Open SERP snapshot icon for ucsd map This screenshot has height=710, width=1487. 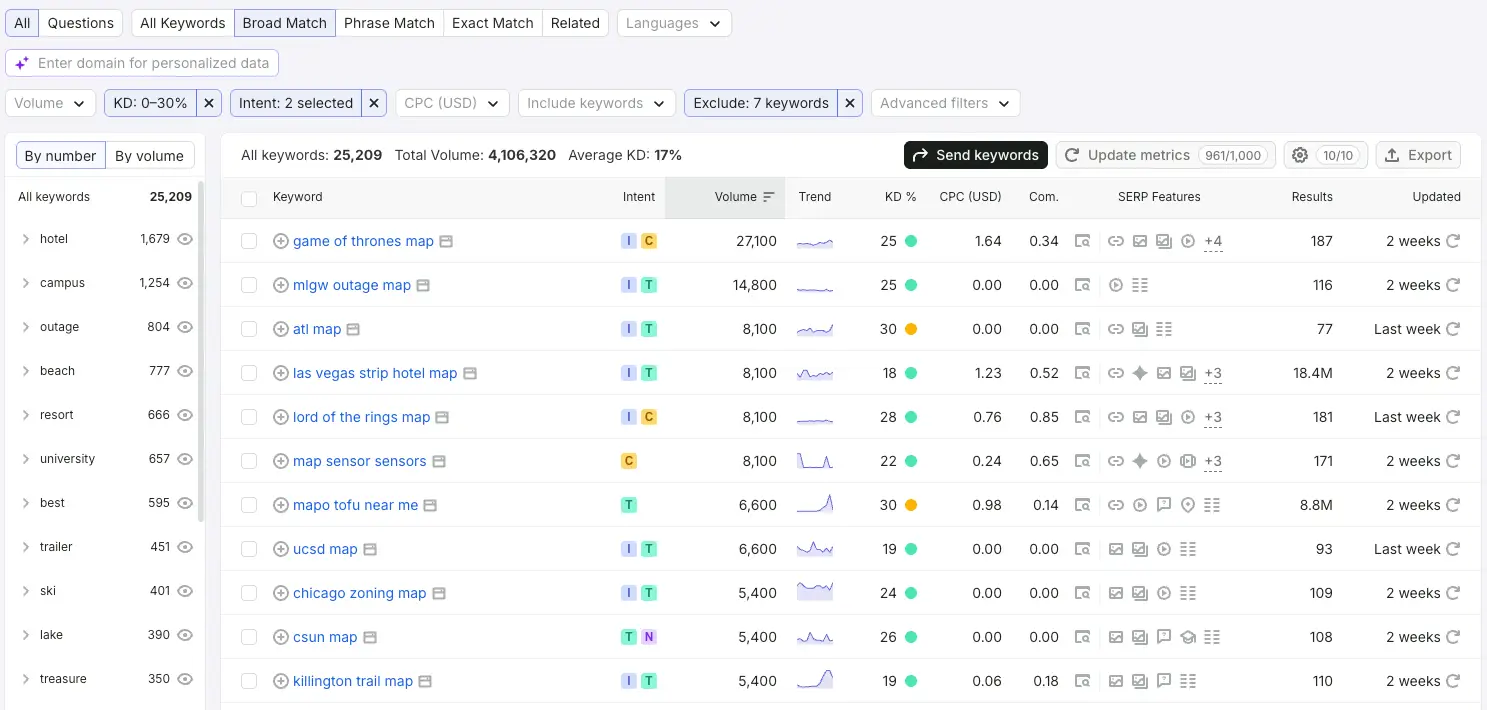tap(369, 549)
